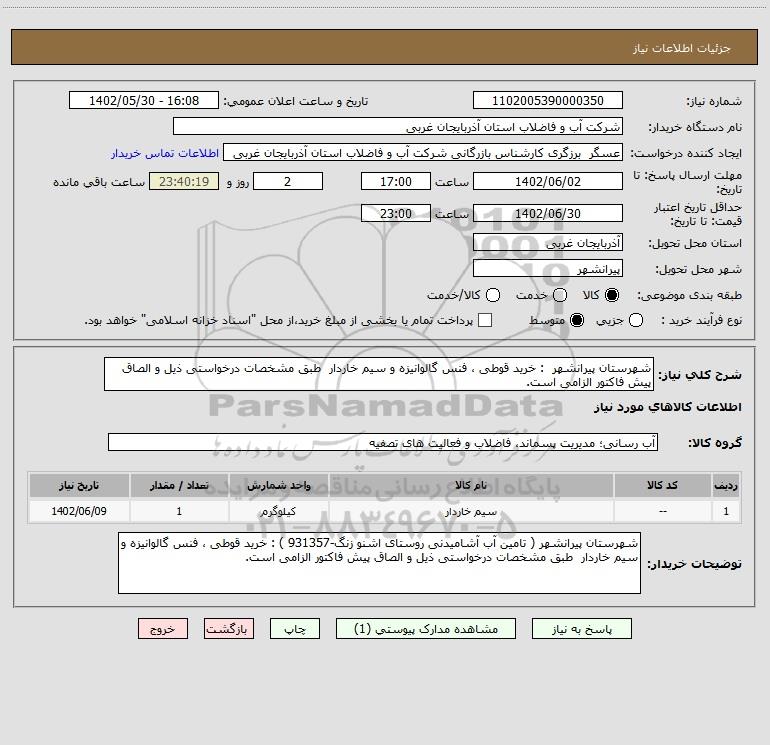Click the اطلاعات کالاهای مورد نیاز heading
This screenshot has height=745, width=770.
(668, 407)
